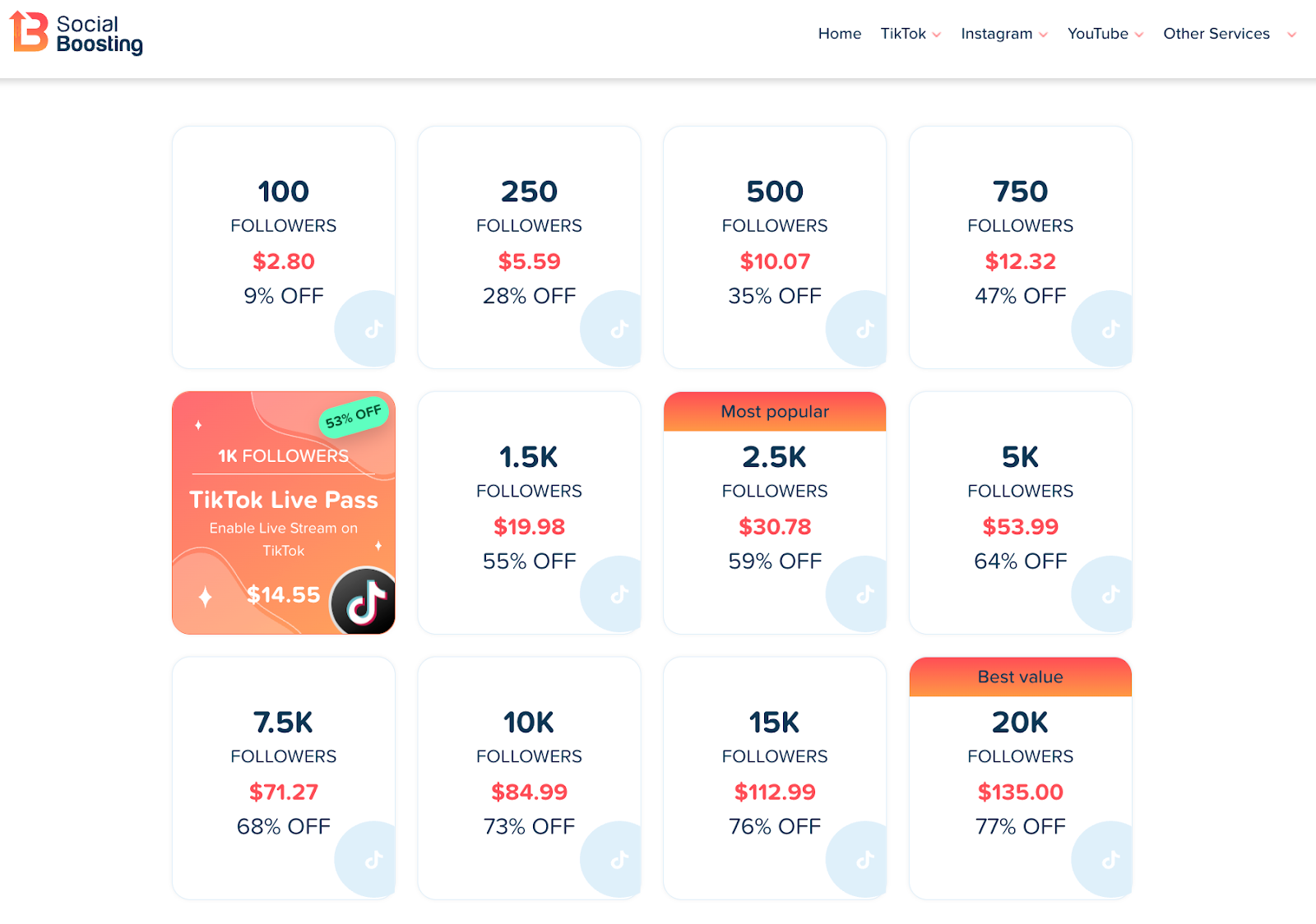Open the Other Services menu

click(x=1229, y=34)
